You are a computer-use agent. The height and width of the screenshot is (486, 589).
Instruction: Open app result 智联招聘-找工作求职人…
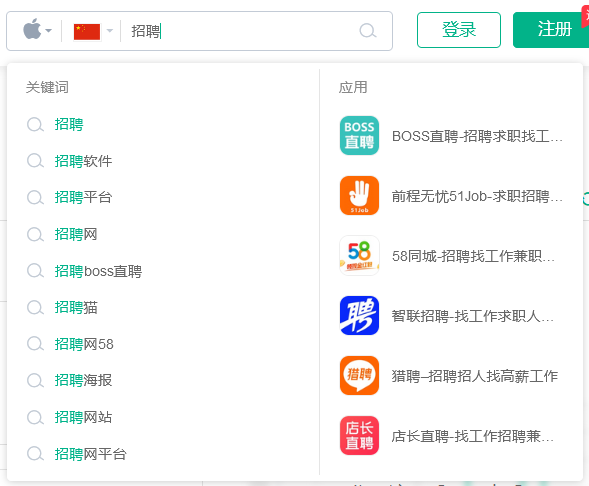pyautogui.click(x=473, y=316)
